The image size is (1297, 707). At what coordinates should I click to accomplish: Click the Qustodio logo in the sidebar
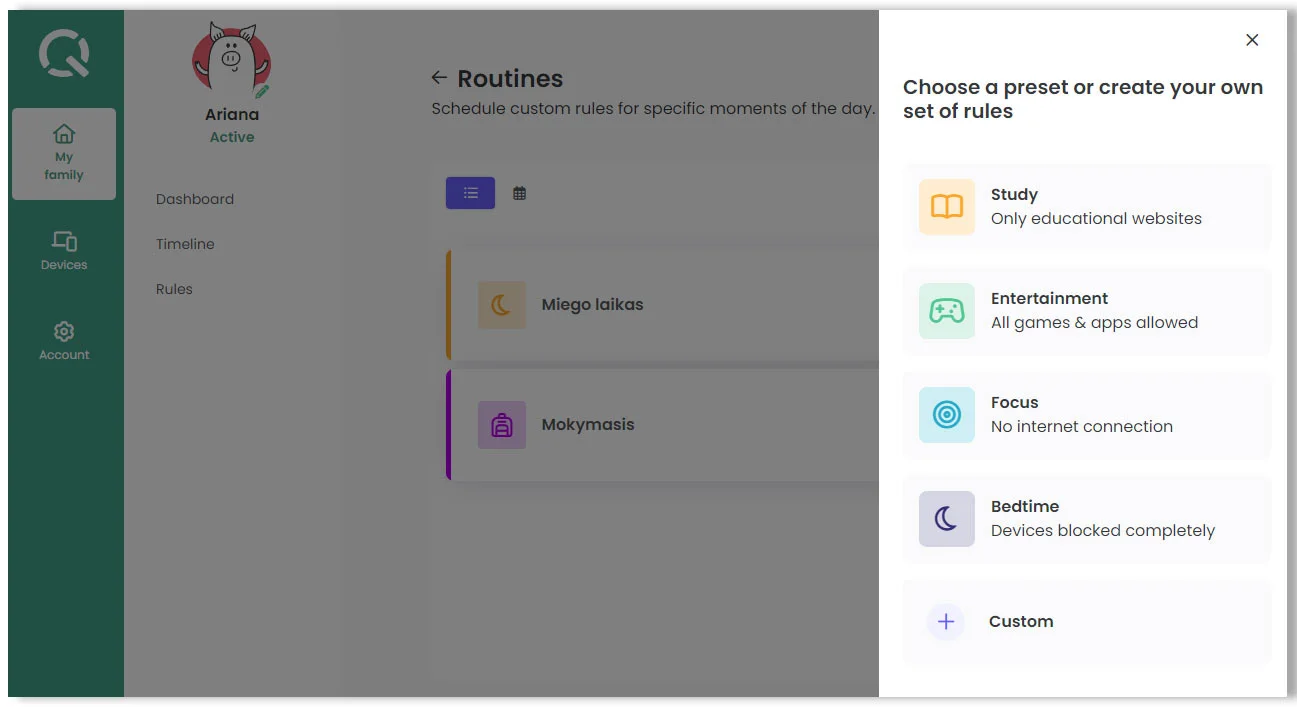pyautogui.click(x=64, y=53)
